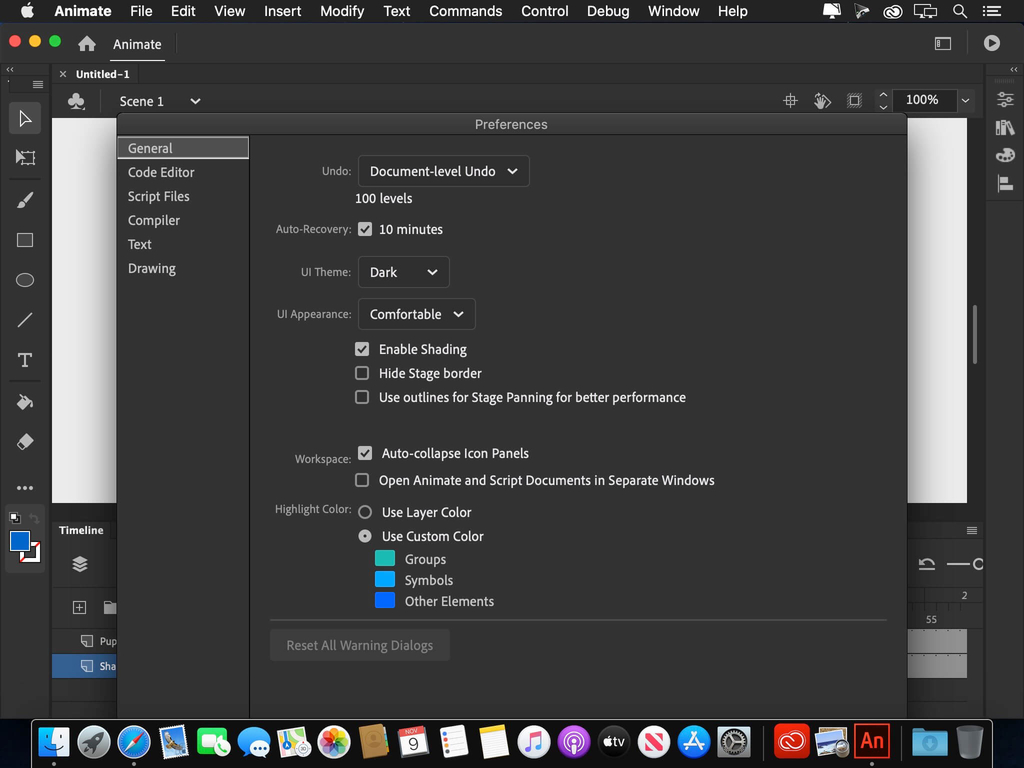Open the UI Theme dropdown

[x=403, y=272]
